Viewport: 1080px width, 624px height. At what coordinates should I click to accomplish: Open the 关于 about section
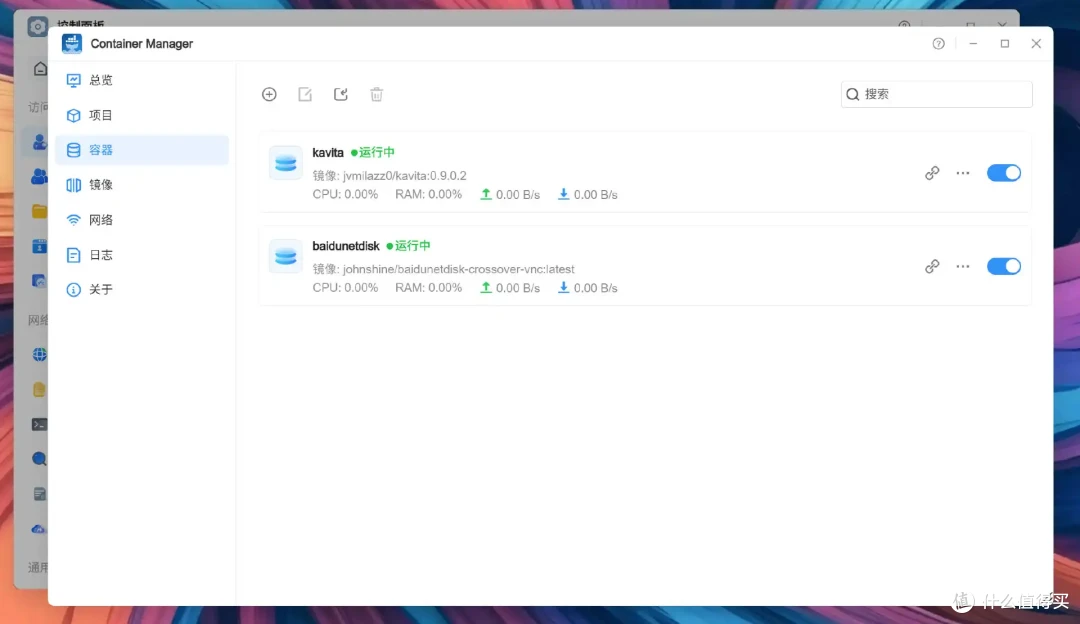tap(142, 289)
